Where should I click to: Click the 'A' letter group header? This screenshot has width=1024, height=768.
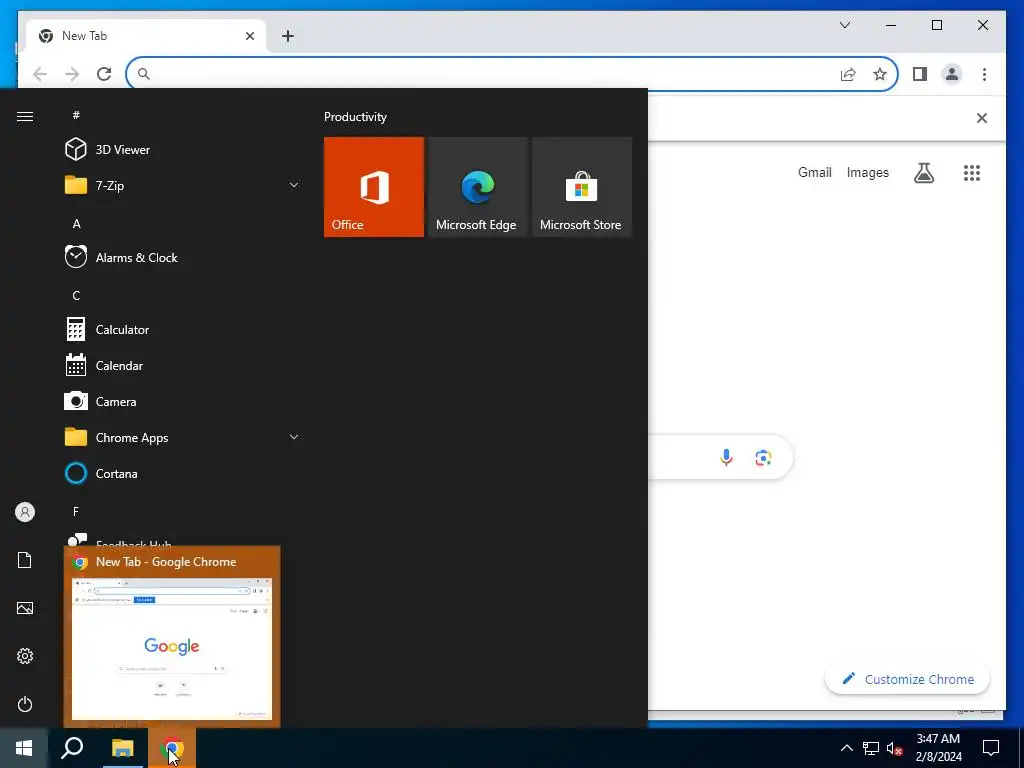[x=76, y=223]
